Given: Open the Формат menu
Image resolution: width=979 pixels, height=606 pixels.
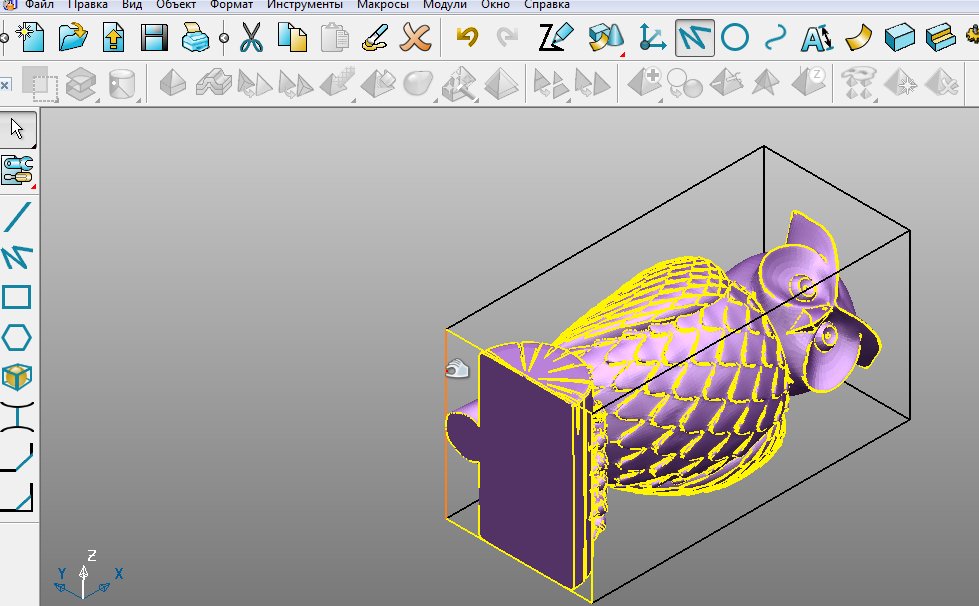Looking at the screenshot, I should (232, 4).
